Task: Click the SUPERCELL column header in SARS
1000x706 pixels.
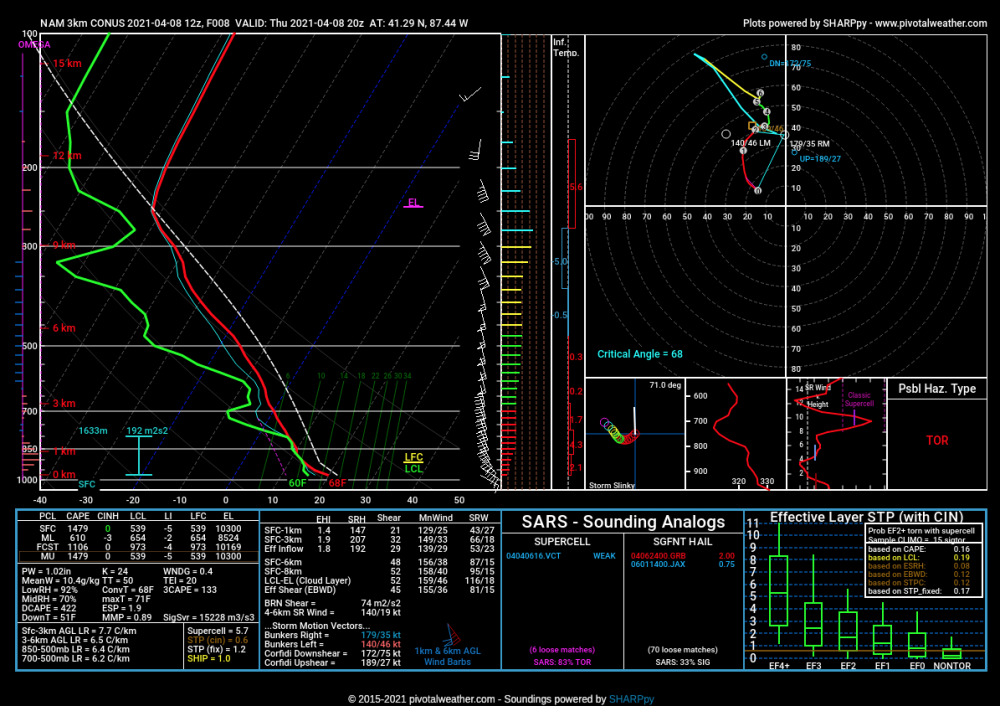Action: [563, 540]
